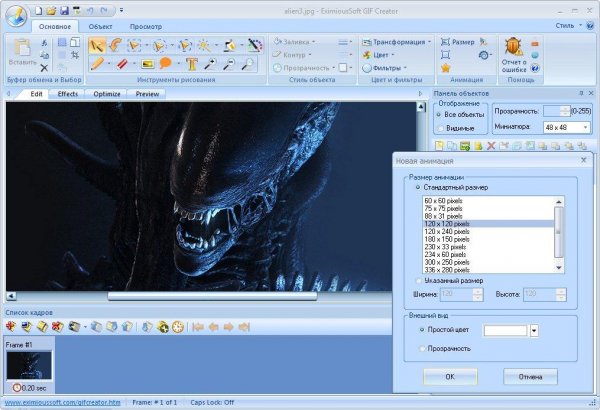600x410 pixels.
Task: Select the paint bucket fill tool
Action: click(230, 46)
